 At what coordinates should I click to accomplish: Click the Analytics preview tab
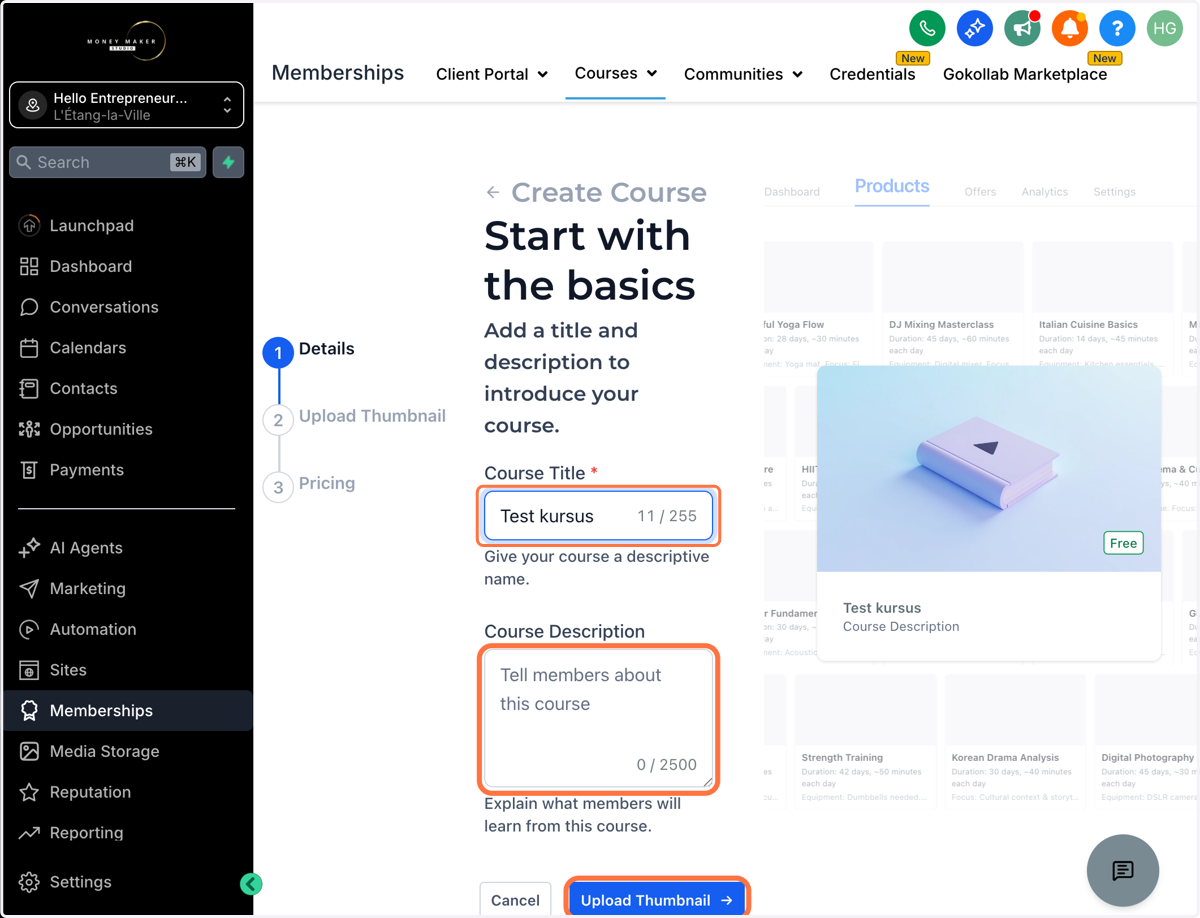(x=1044, y=192)
